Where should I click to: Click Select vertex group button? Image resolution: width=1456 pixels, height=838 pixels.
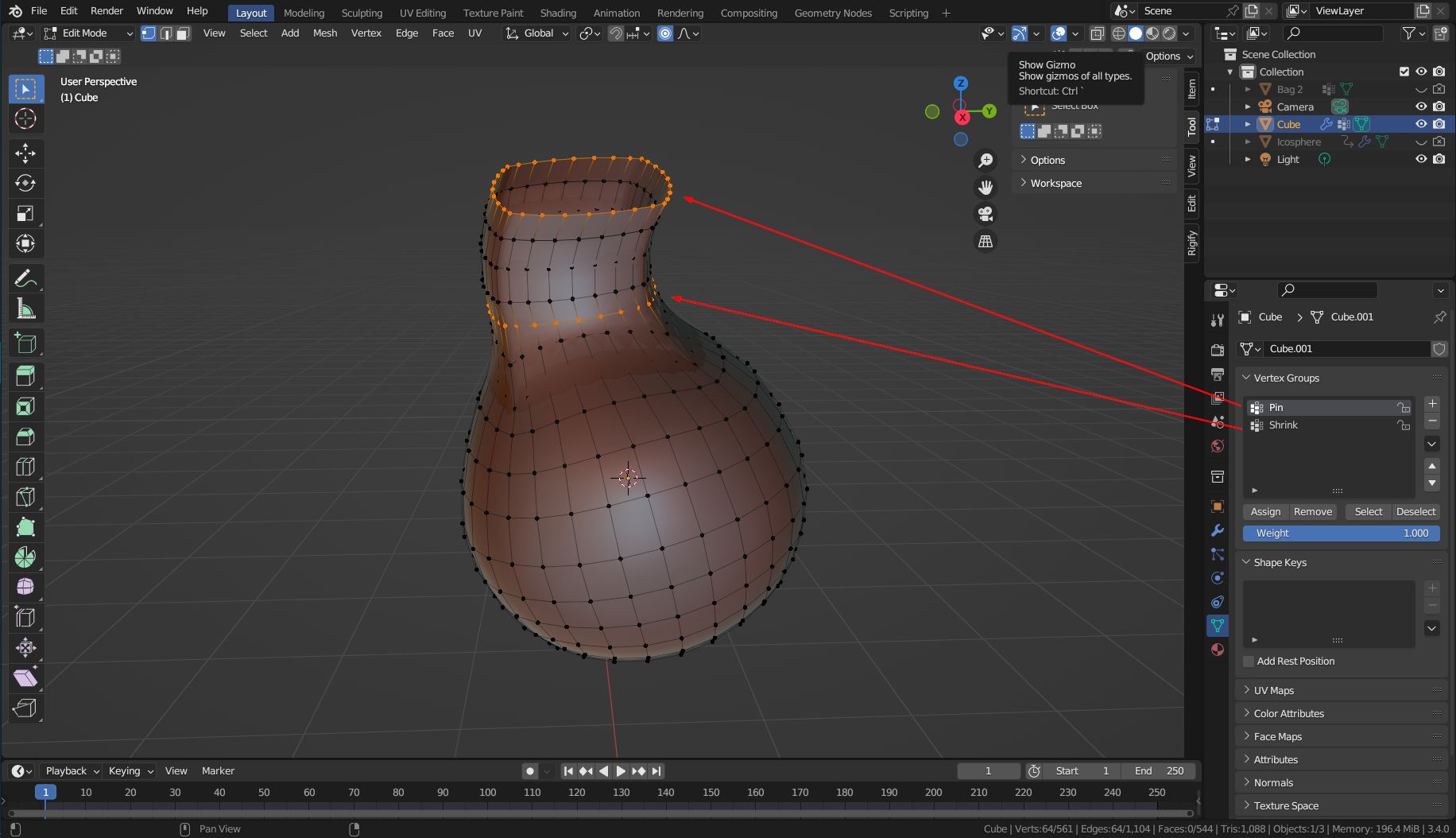pos(1368,512)
